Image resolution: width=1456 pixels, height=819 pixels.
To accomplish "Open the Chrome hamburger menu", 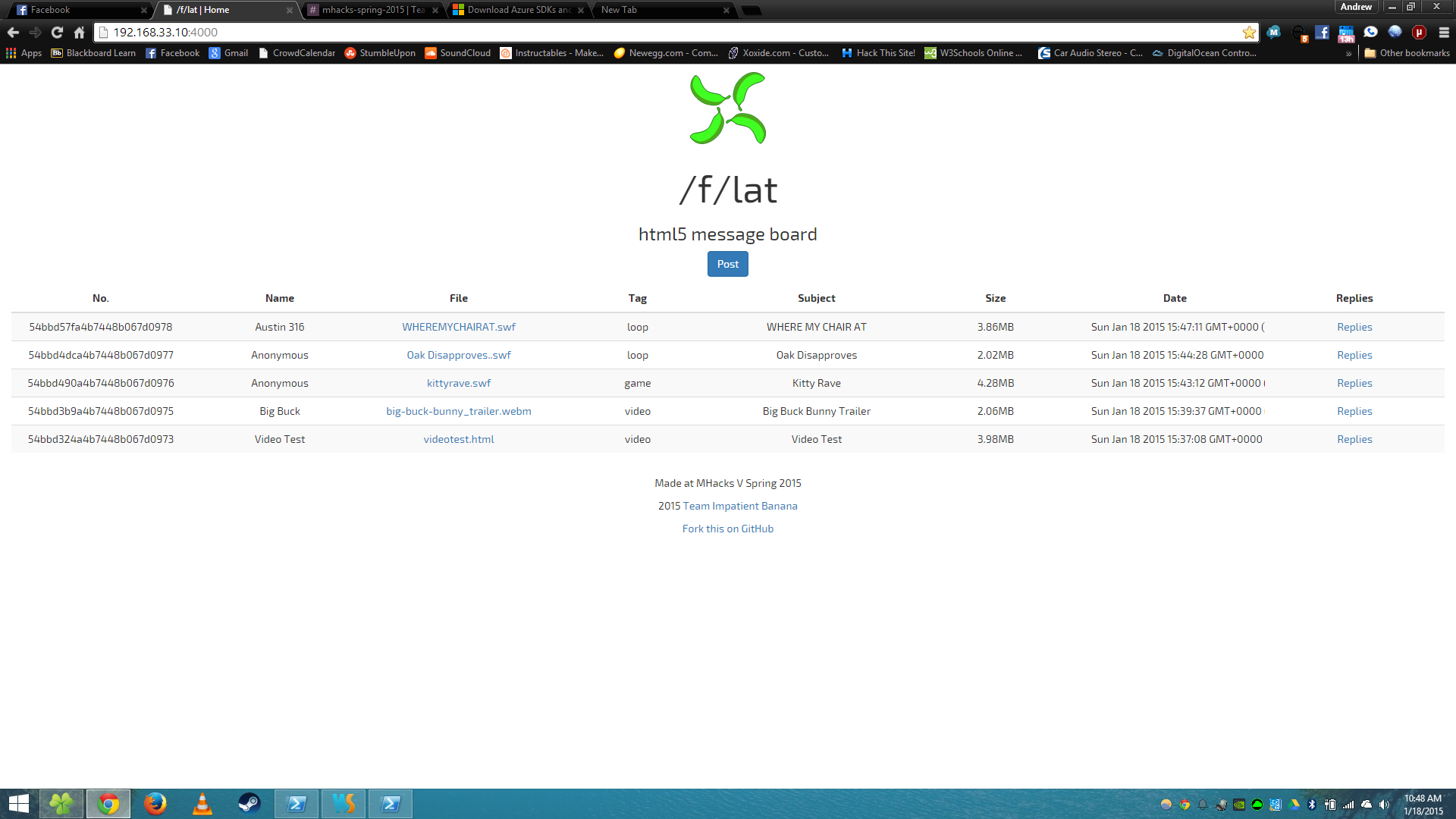I will (x=1444, y=32).
